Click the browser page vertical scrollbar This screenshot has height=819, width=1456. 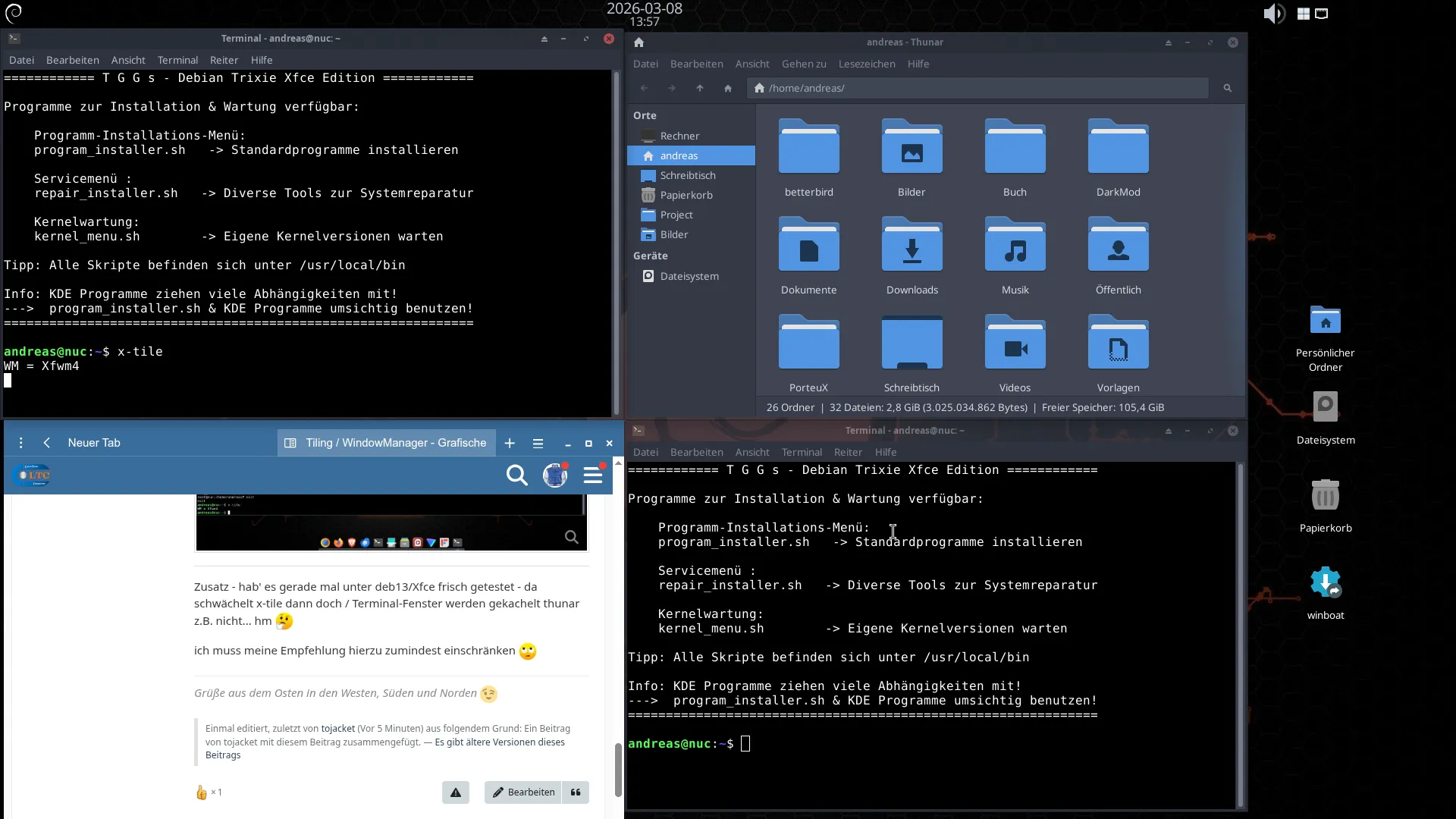[618, 770]
